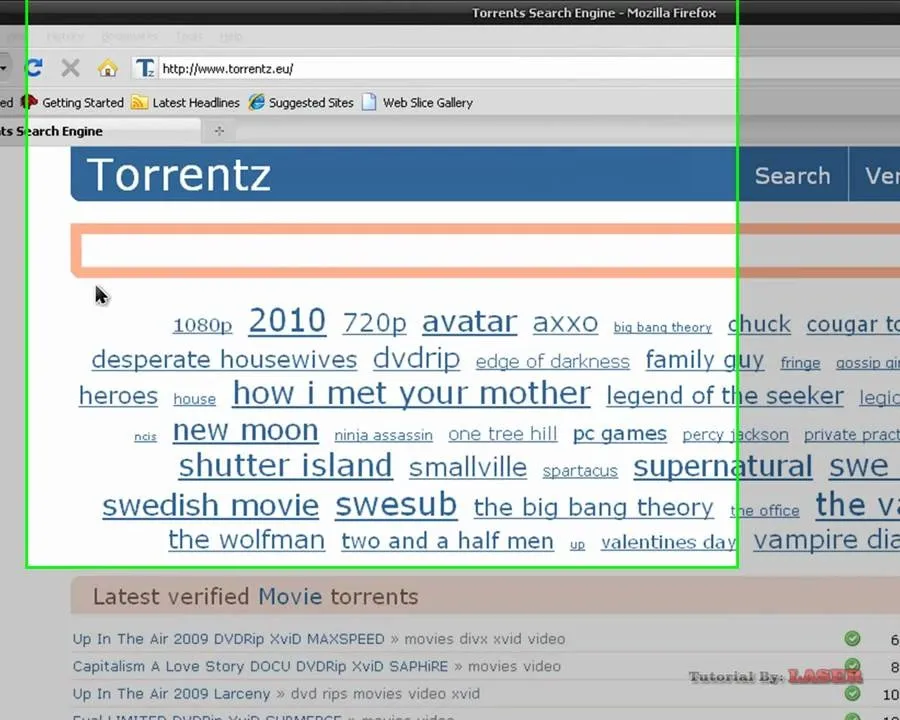The height and width of the screenshot is (720, 900).
Task: Open the wolfman tag link
Action: click(x=247, y=540)
